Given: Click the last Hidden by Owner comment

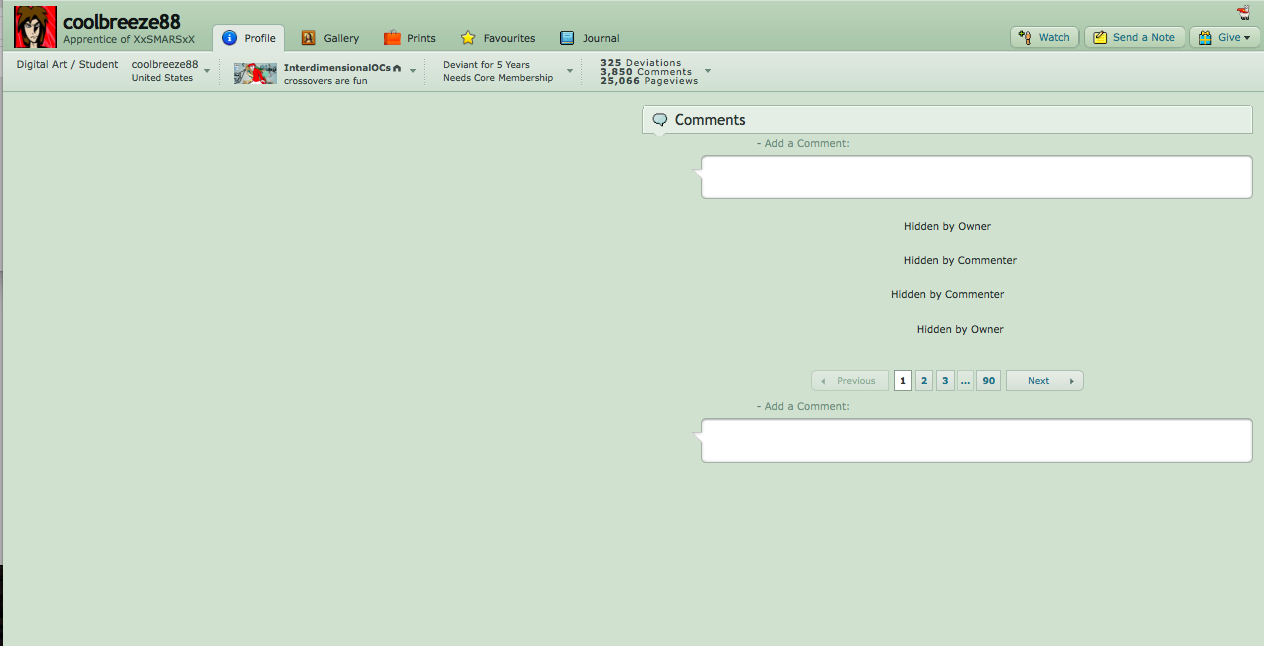Looking at the screenshot, I should coord(960,329).
